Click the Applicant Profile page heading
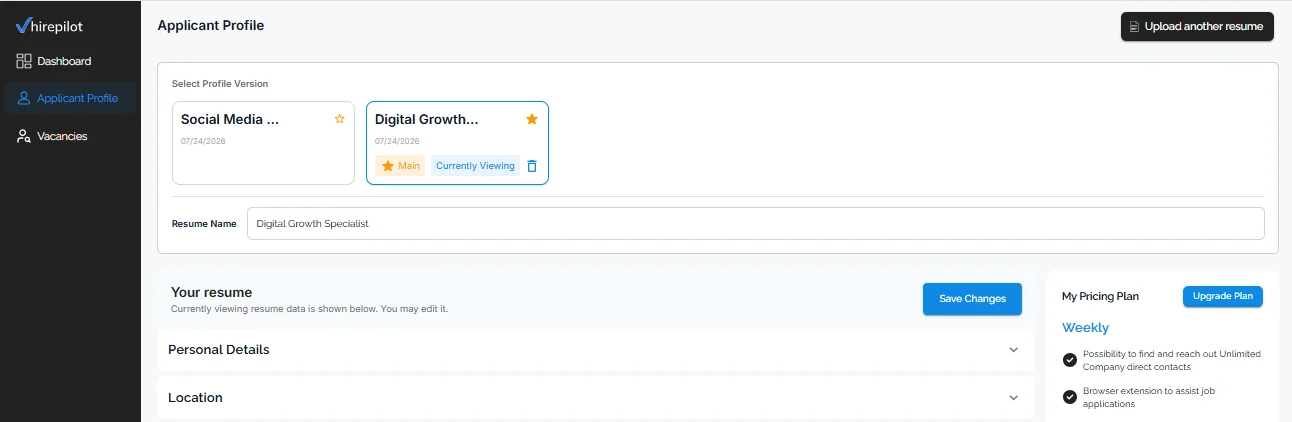1292x422 pixels. (211, 25)
